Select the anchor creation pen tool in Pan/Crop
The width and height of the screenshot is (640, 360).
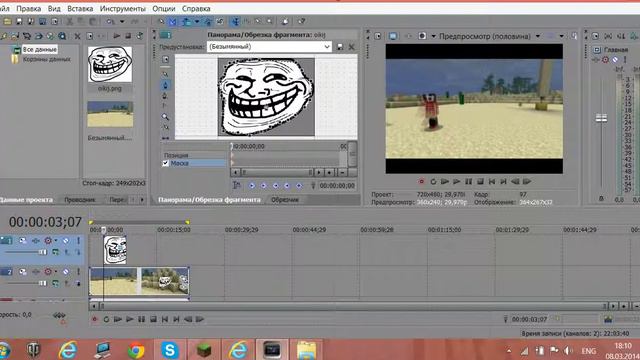tap(165, 85)
